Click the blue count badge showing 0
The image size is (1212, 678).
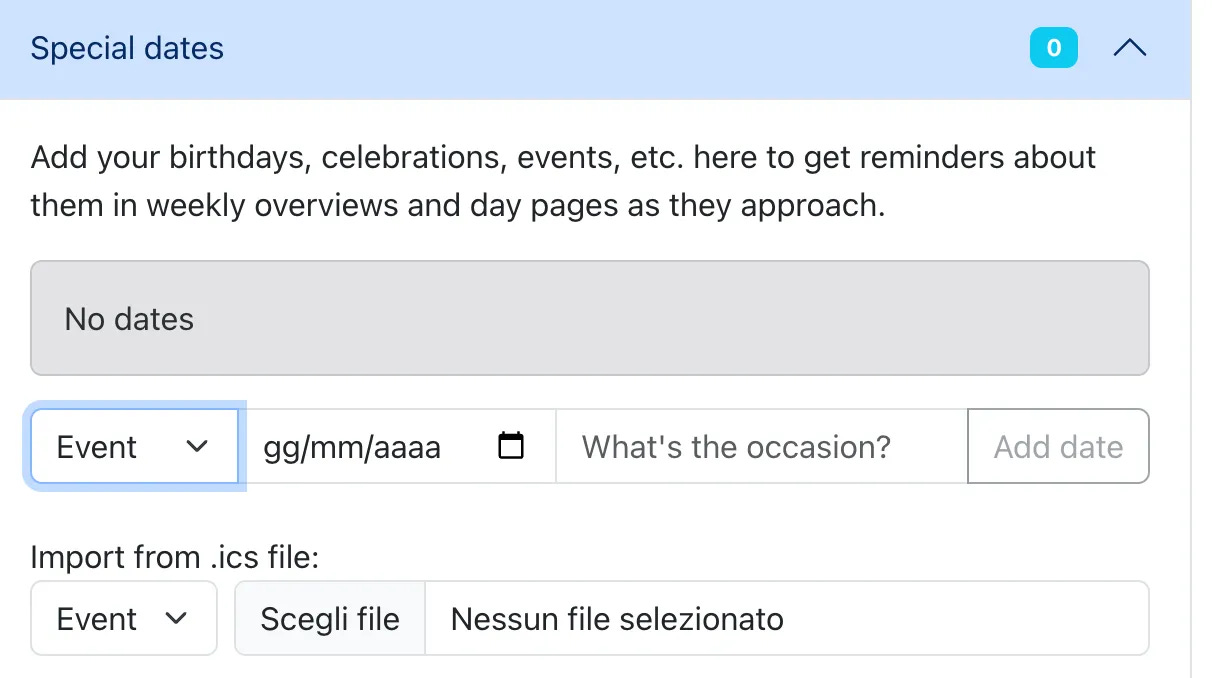pos(1053,48)
